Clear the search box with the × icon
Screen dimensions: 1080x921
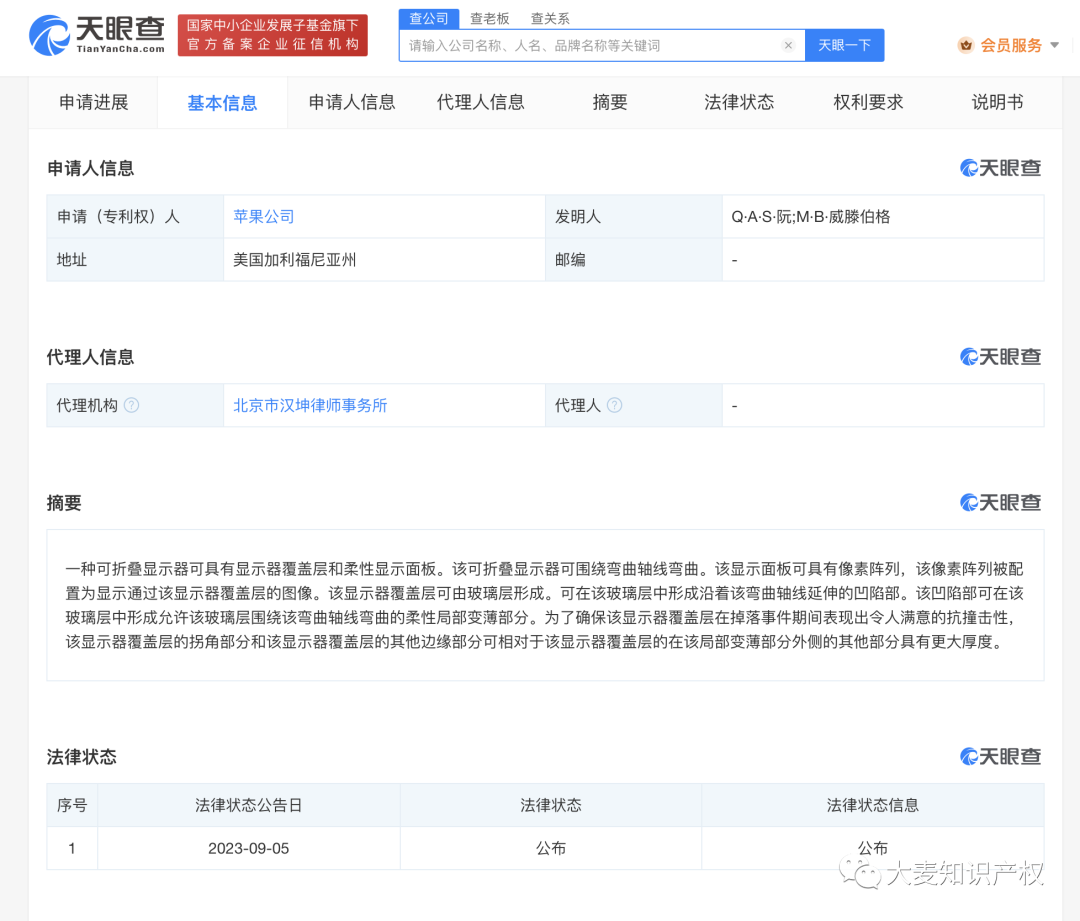coord(788,45)
